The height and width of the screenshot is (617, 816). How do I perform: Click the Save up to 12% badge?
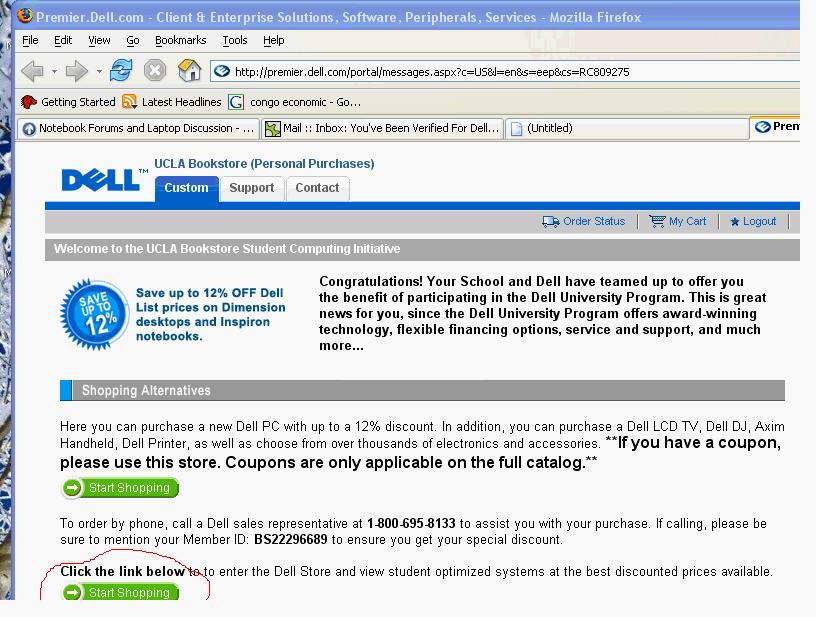click(94, 314)
